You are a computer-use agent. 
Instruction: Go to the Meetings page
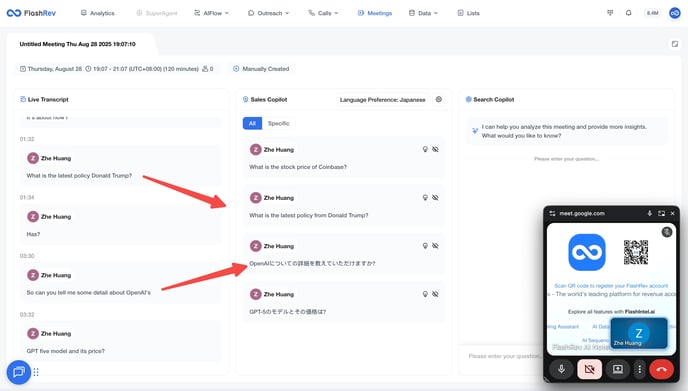tap(375, 13)
